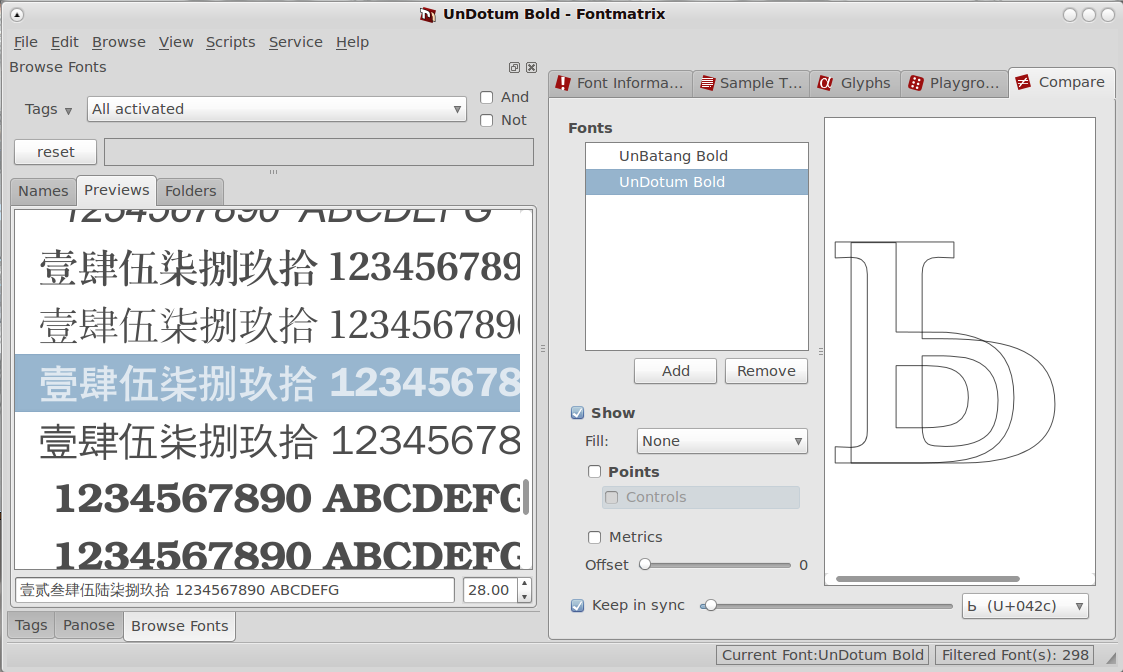Click the filter input field next to reset
This screenshot has height=672, width=1123.
pyautogui.click(x=319, y=152)
